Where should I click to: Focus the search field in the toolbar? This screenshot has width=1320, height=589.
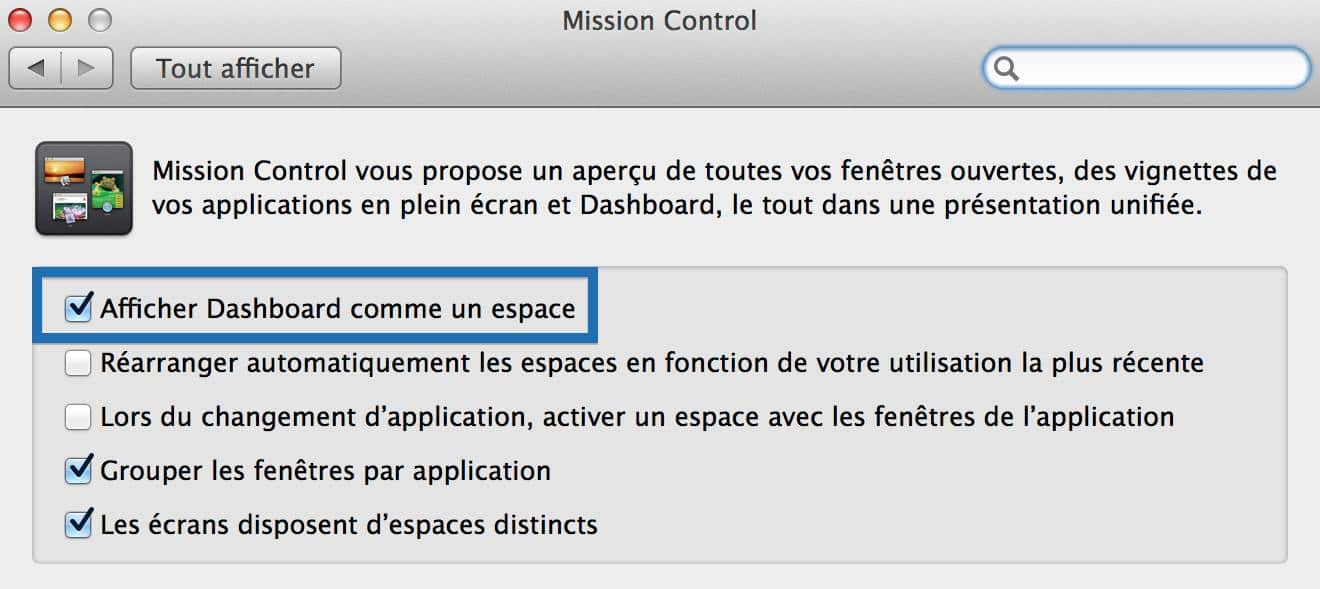[1146, 68]
